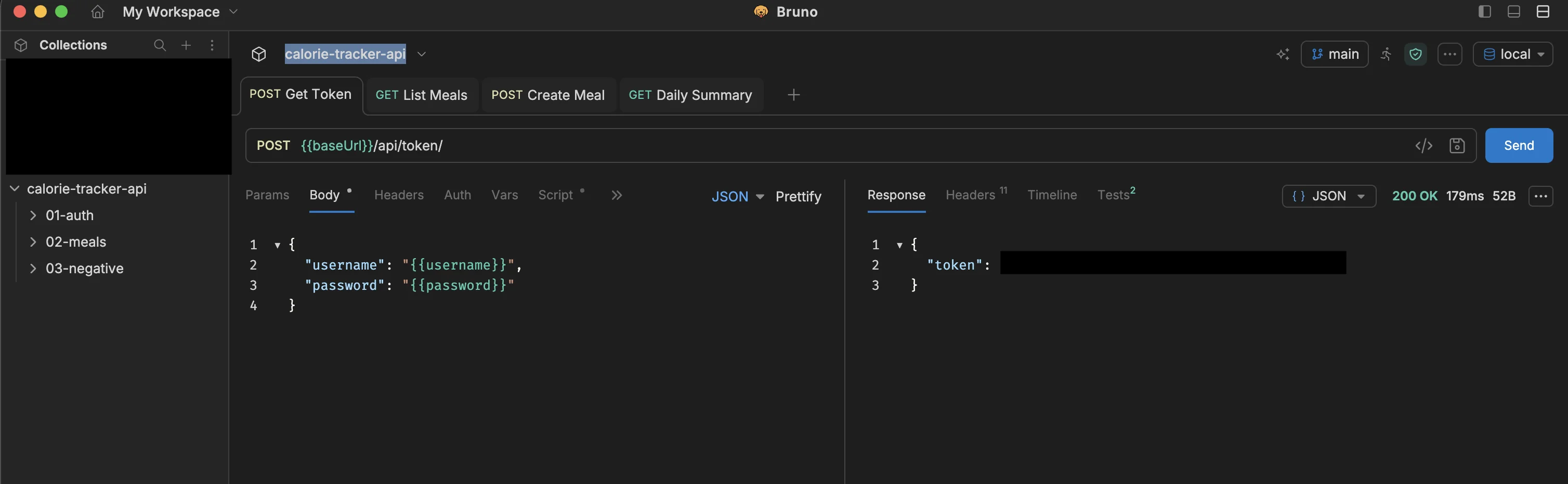1568x484 pixels.
Task: Click the collection cube icon beside calorie-tracker-api
Action: click(259, 54)
